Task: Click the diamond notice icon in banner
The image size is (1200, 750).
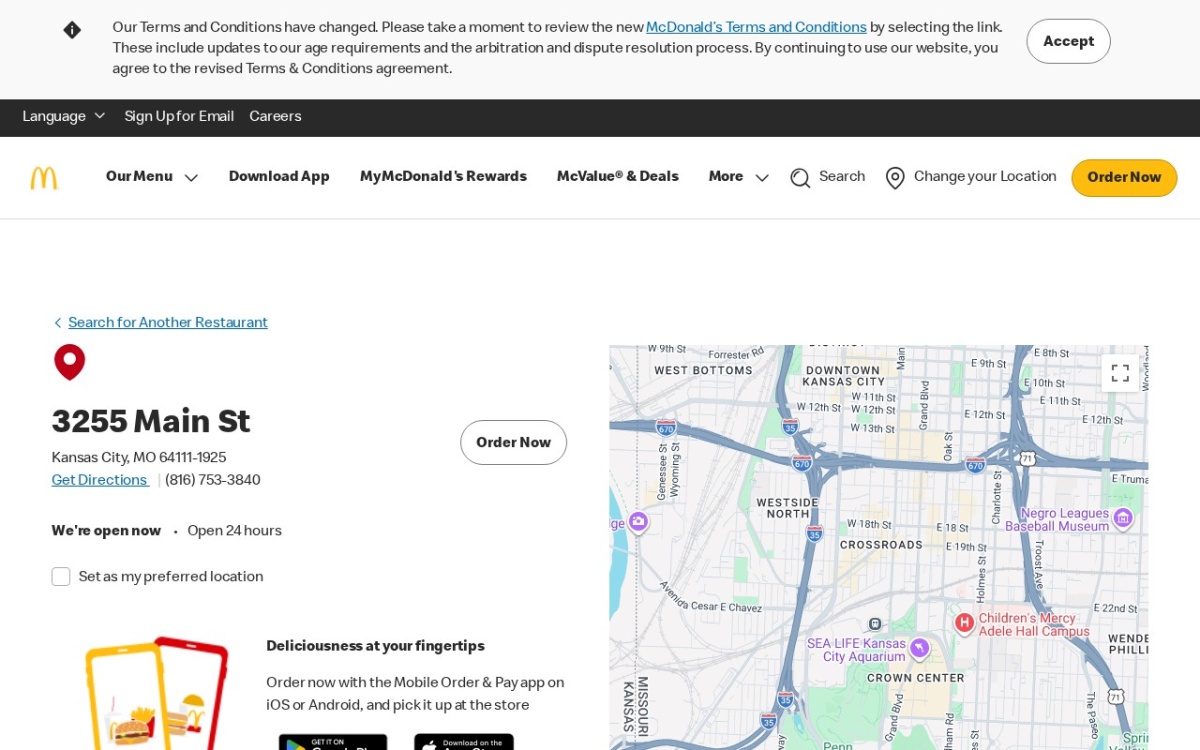Action: tap(72, 30)
